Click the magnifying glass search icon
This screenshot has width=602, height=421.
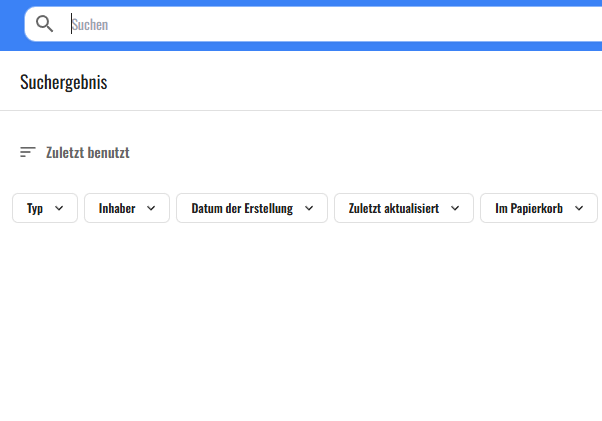44,24
